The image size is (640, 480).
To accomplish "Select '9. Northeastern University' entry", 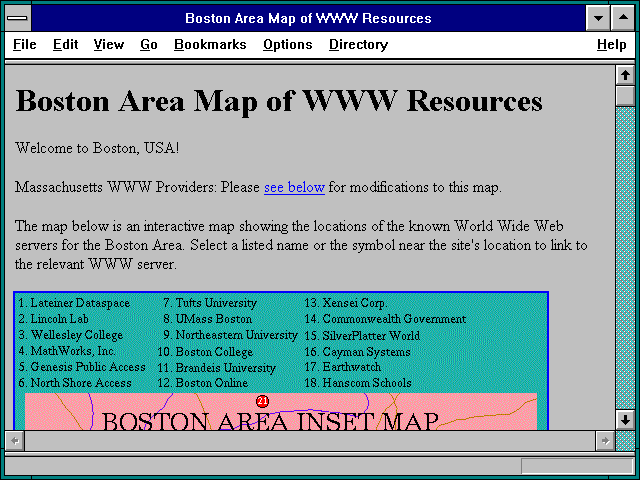I will 230,335.
